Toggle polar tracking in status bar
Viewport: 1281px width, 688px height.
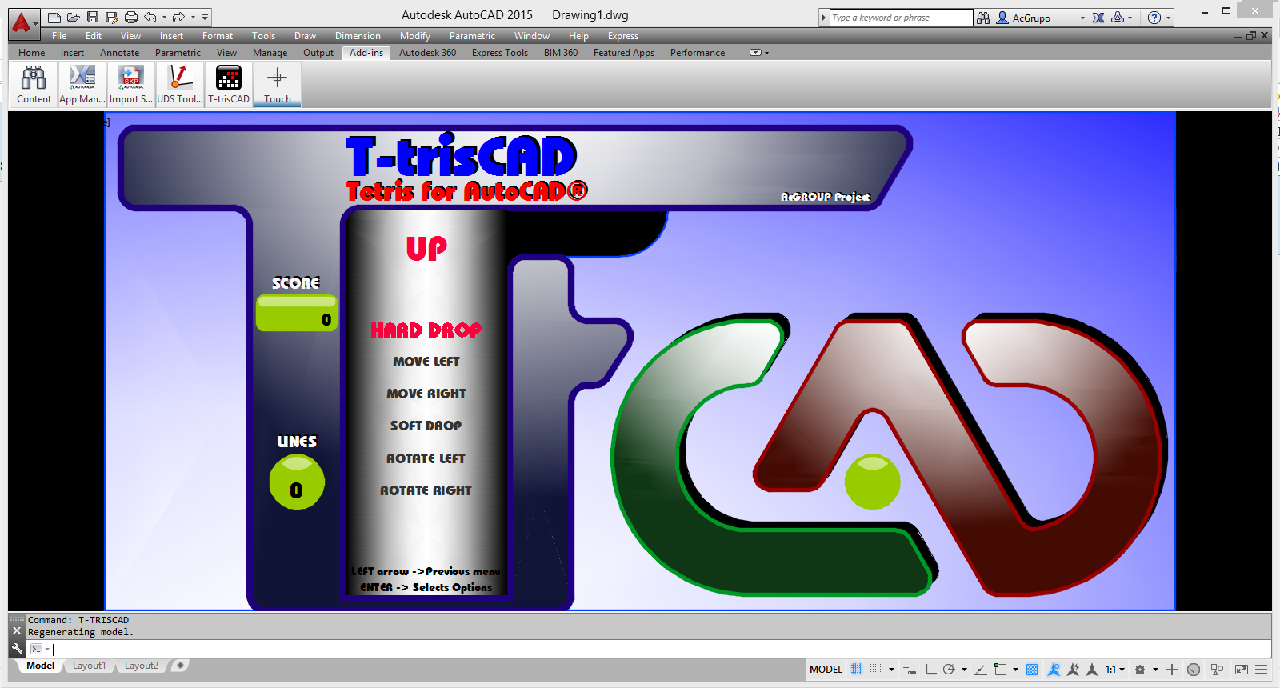pyautogui.click(x=949, y=669)
